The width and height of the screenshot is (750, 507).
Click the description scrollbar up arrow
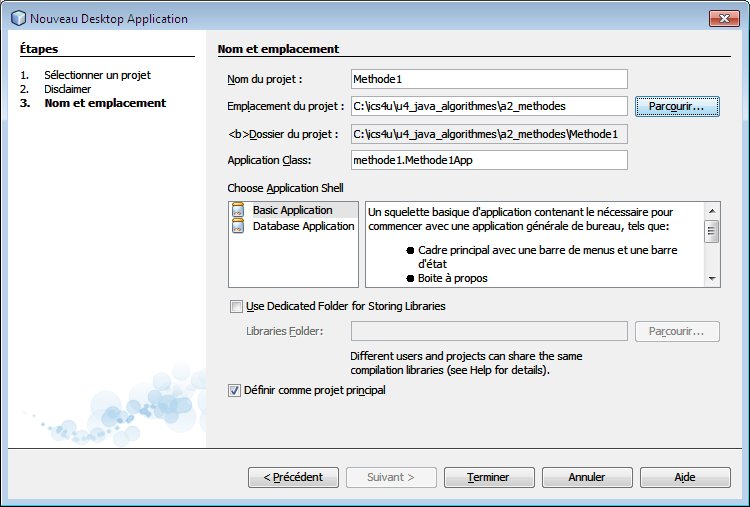click(712, 211)
